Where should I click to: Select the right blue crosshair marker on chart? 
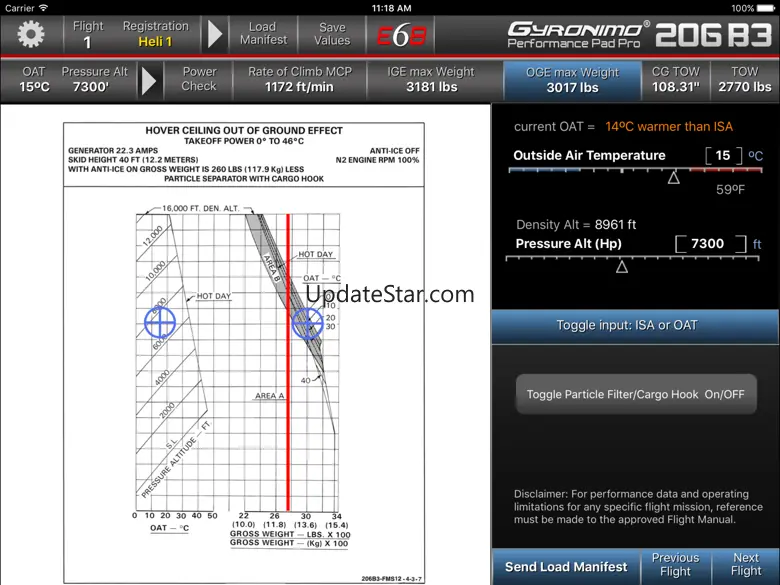pyautogui.click(x=307, y=323)
